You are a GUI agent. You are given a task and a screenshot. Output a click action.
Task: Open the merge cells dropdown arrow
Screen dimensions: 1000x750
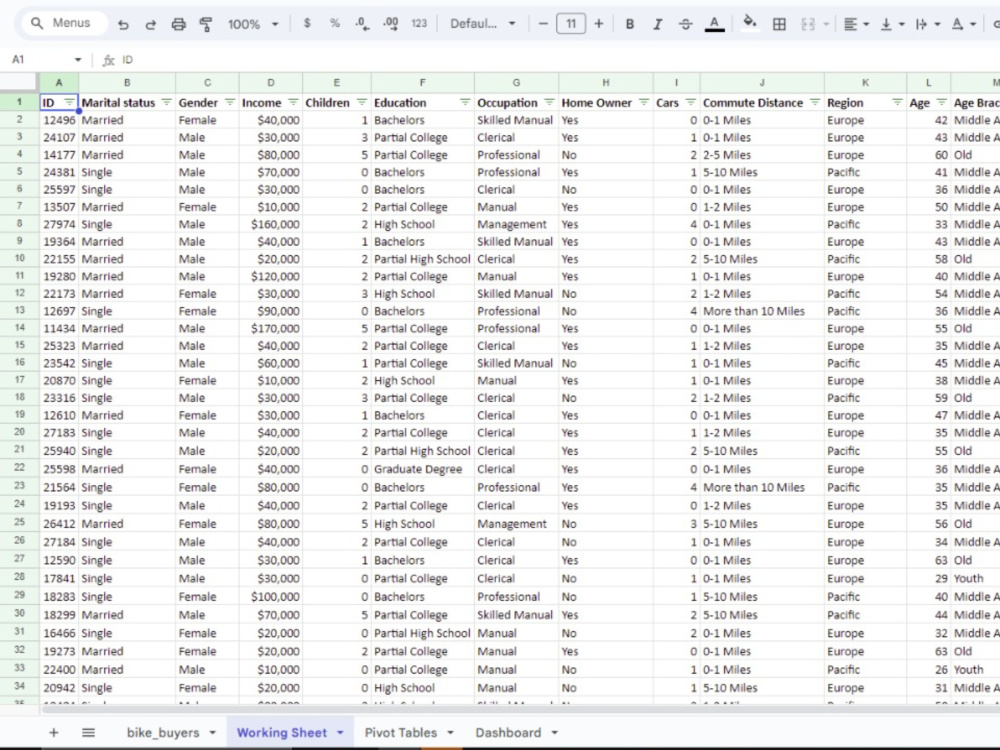(x=826, y=24)
